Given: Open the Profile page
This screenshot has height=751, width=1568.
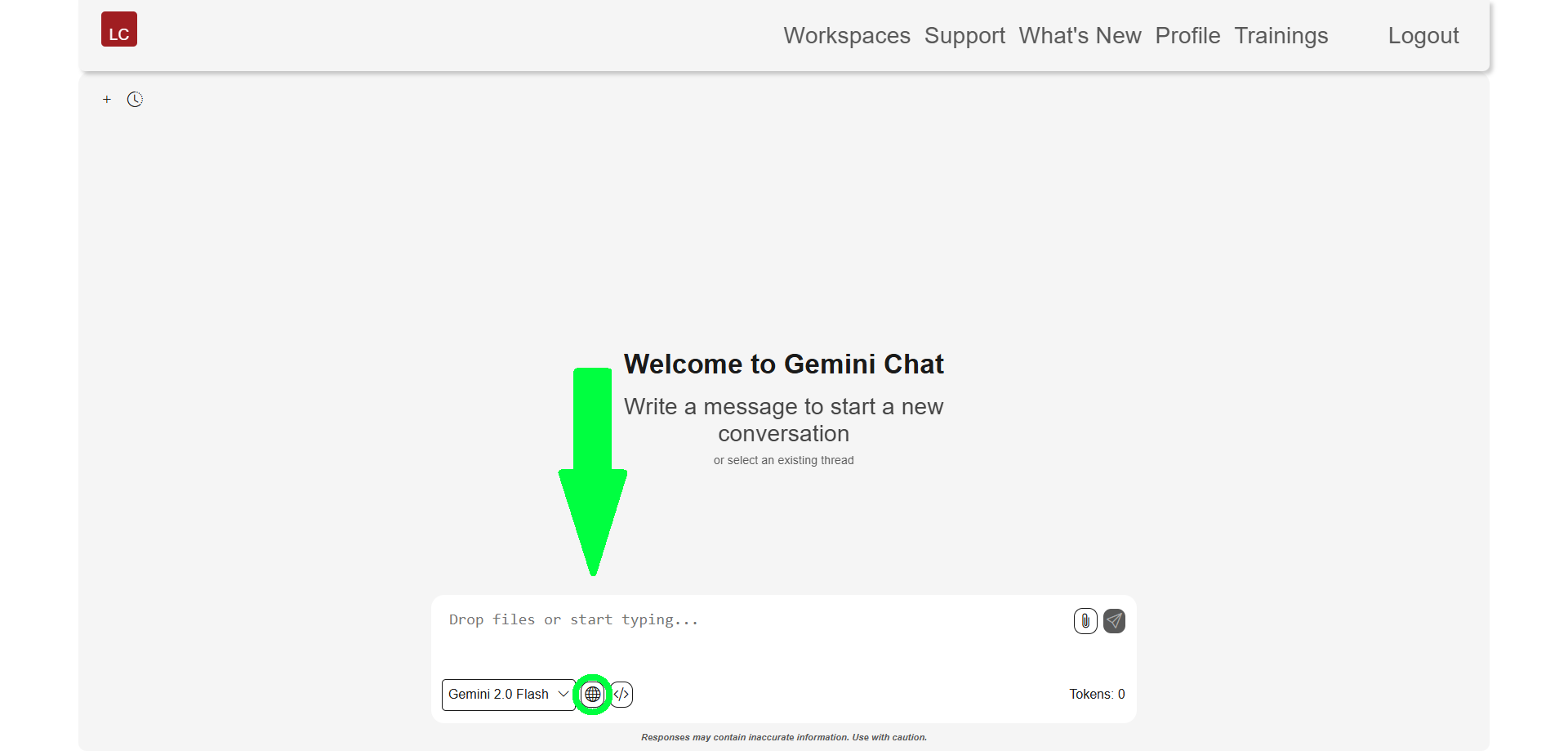Looking at the screenshot, I should pos(1187,36).
